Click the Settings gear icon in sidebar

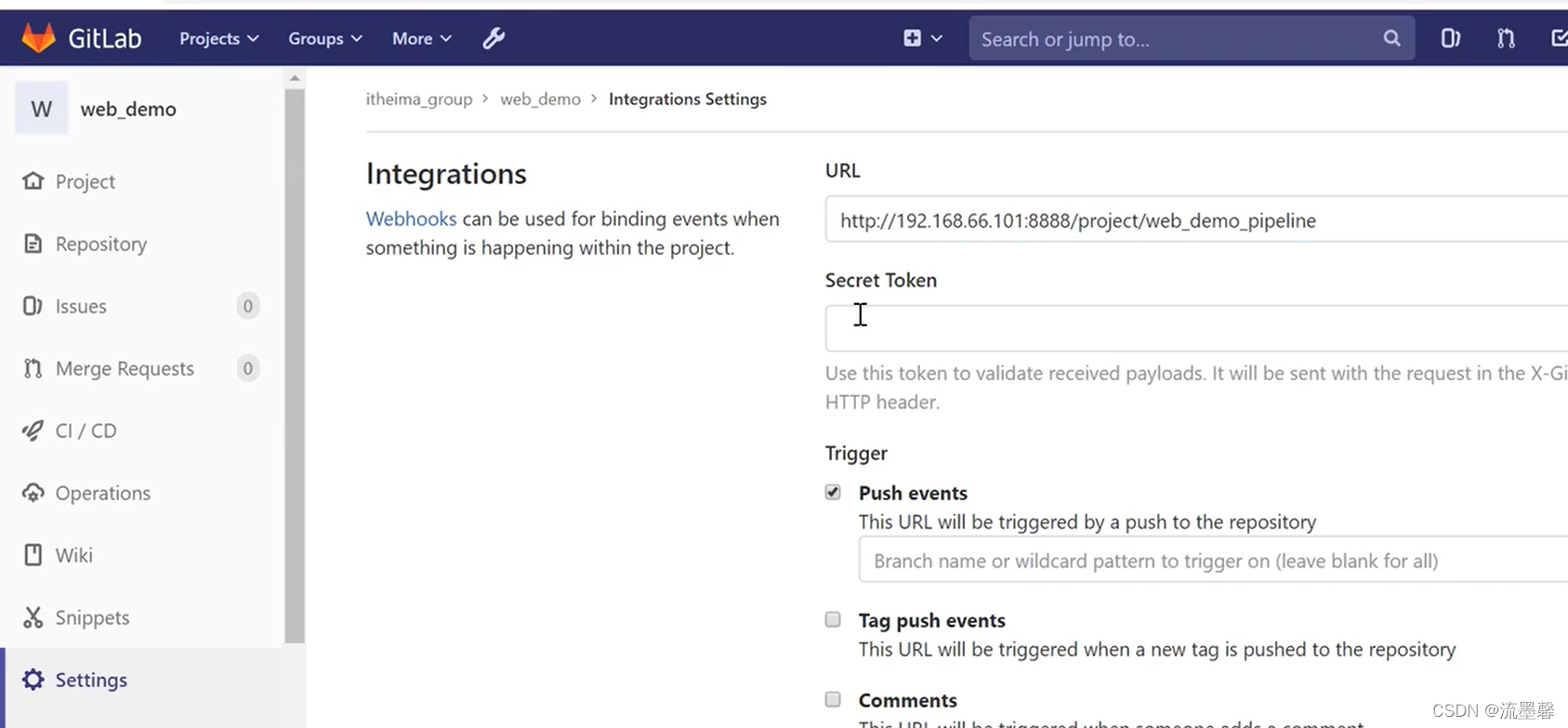point(33,680)
